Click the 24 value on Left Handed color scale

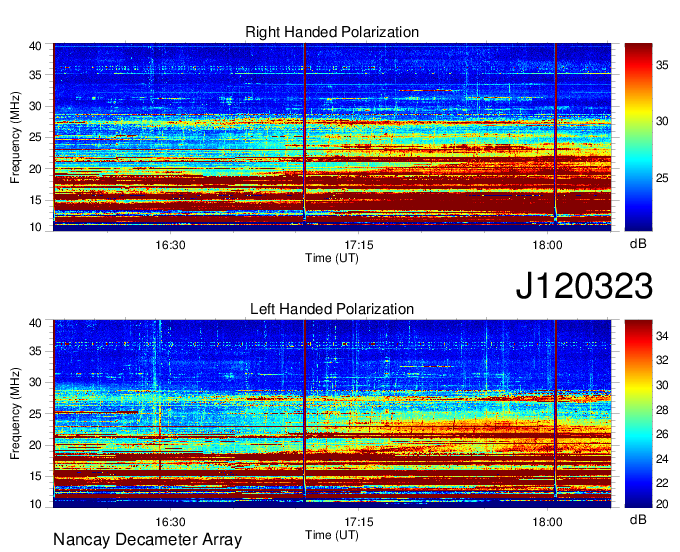click(662, 459)
